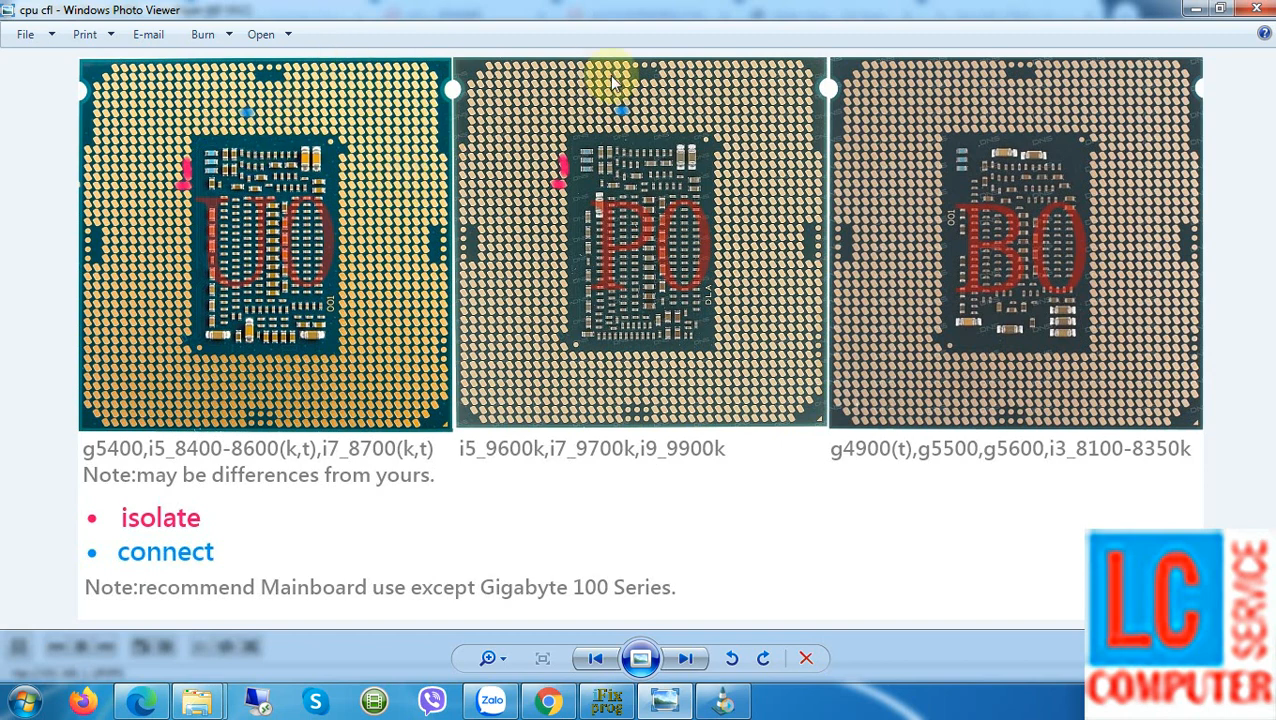Click the blue 'connect' legend text
The height and width of the screenshot is (720, 1276).
(165, 552)
